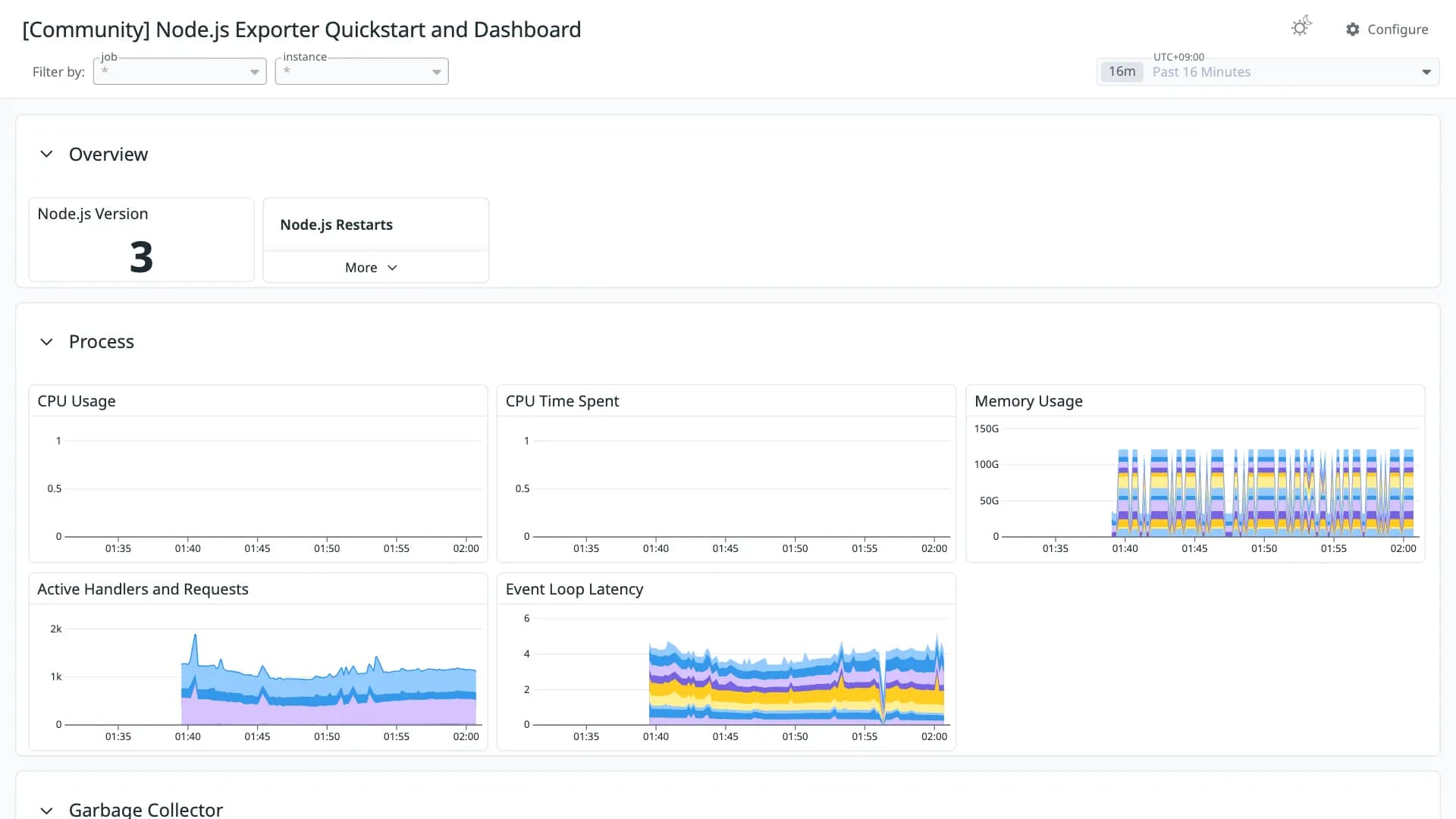Click the Event Loop Latency widget title
The height and width of the screenshot is (819, 1456).
[x=574, y=589]
